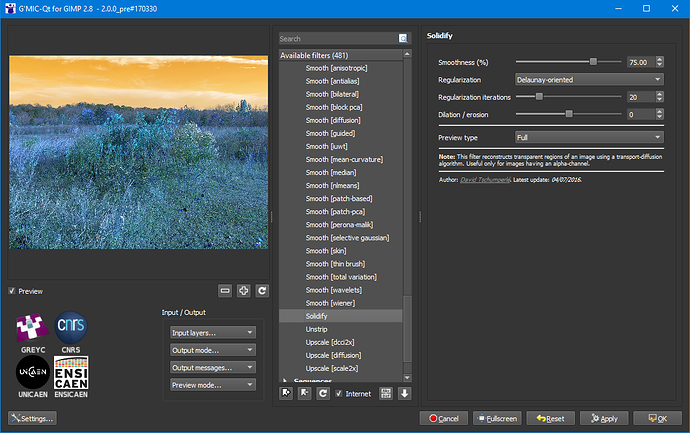Open the Preview type dropdown
This screenshot has width=690, height=433.
pyautogui.click(x=588, y=136)
